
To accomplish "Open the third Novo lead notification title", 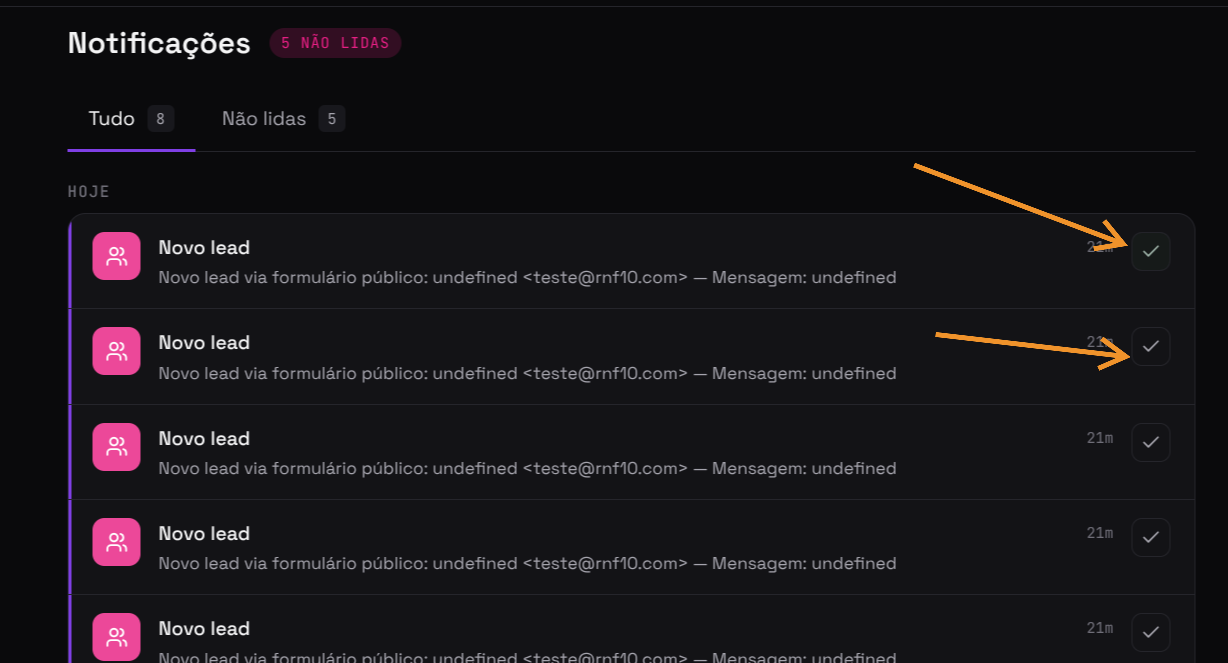I will [204, 438].
